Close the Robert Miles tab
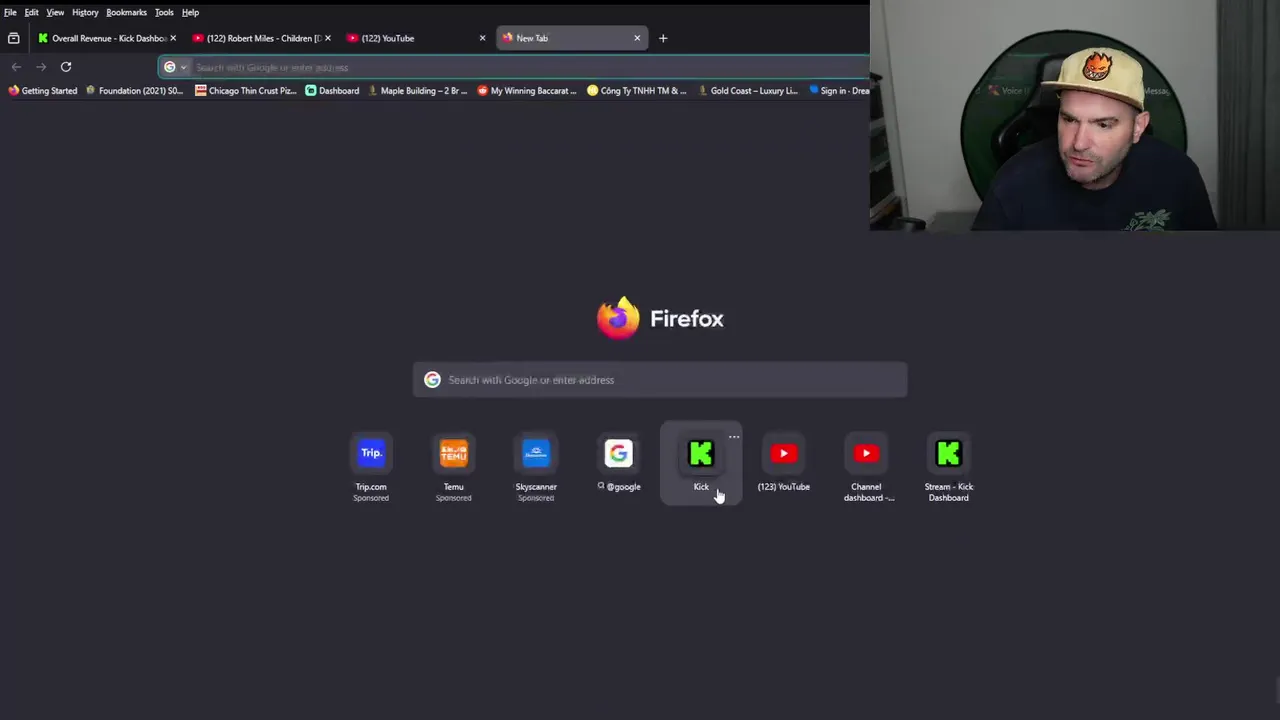 tap(327, 38)
